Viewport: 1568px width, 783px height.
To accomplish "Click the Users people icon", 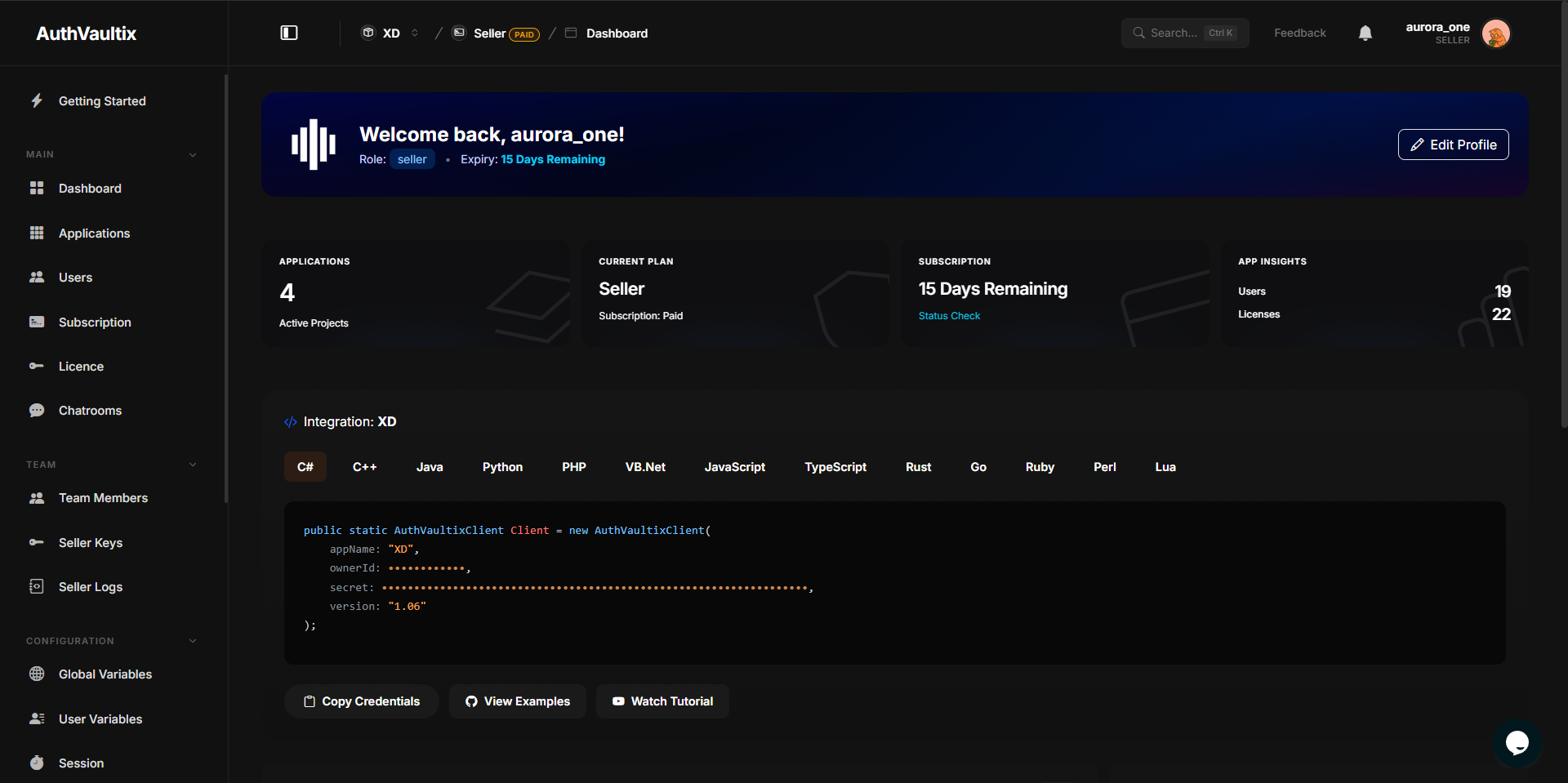I will click(37, 277).
